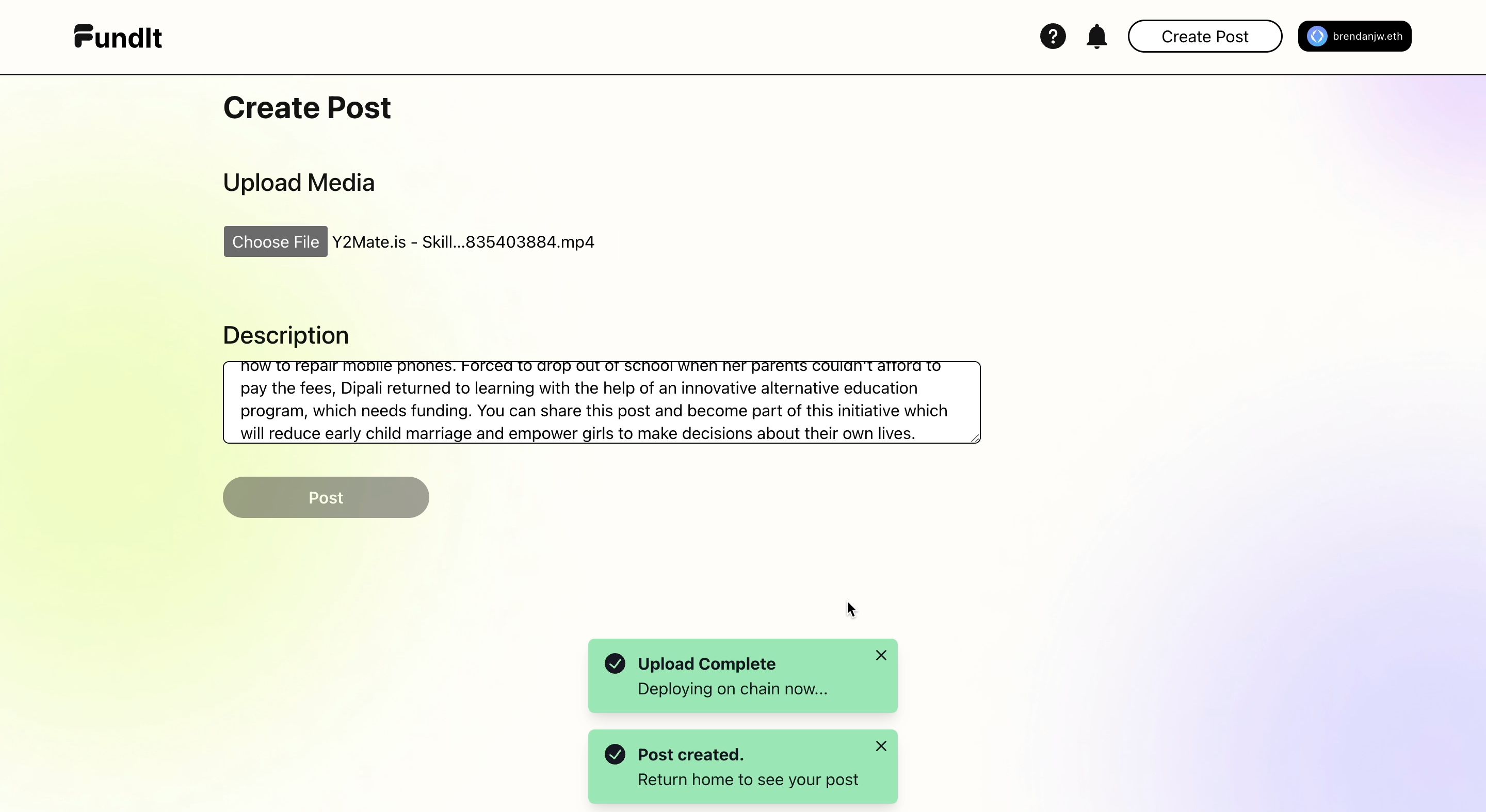Click the Post submit button
This screenshot has width=1486, height=812.
pyautogui.click(x=326, y=497)
